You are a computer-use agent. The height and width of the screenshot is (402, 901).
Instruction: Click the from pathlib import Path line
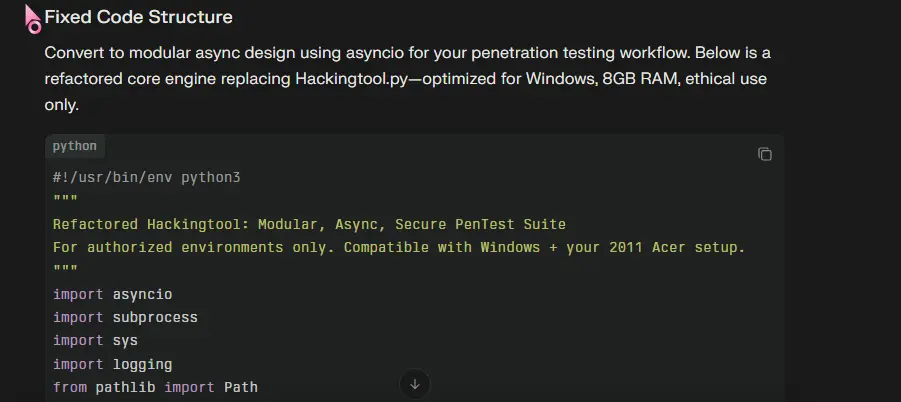click(155, 387)
